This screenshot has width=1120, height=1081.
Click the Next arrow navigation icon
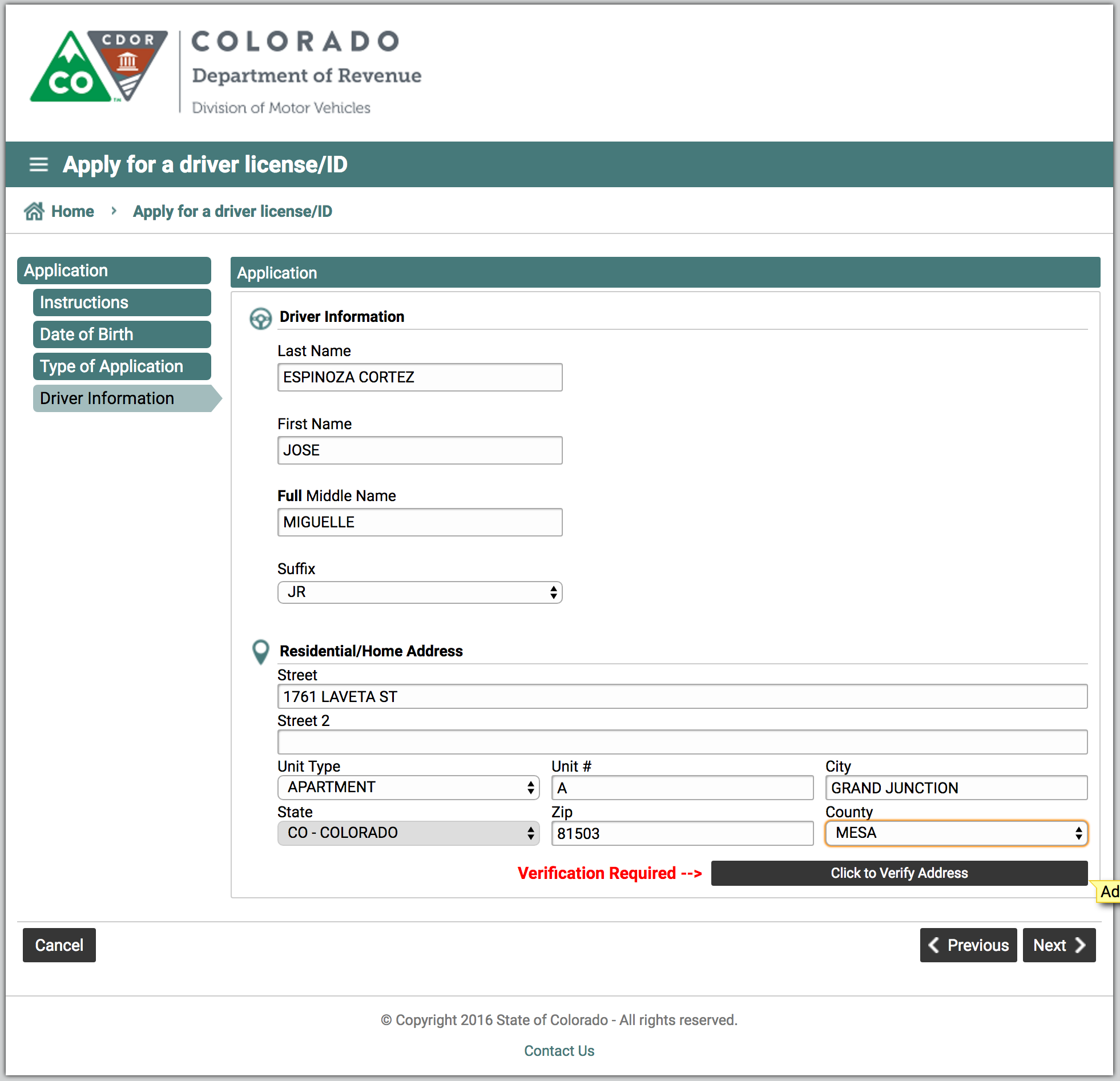click(1082, 945)
